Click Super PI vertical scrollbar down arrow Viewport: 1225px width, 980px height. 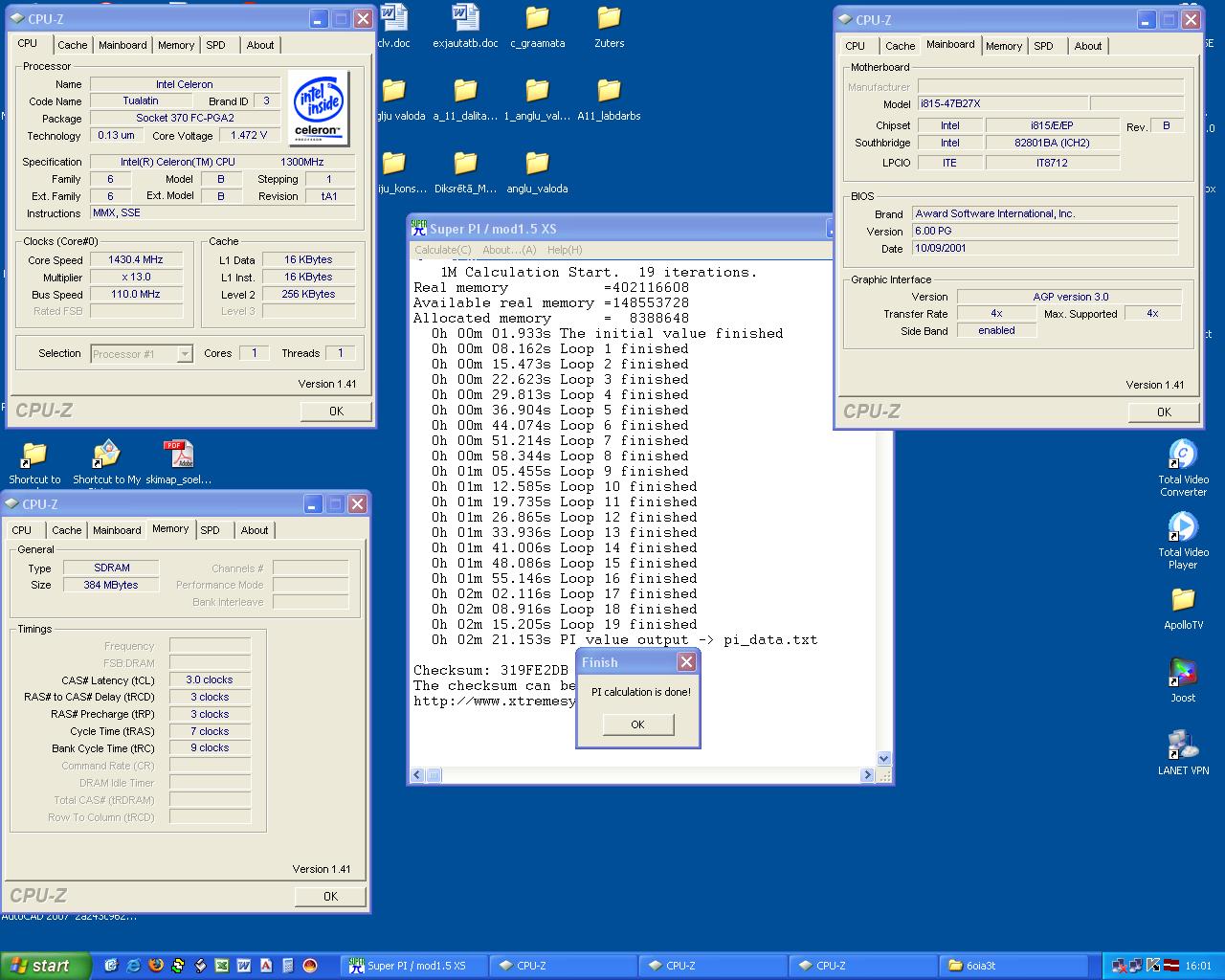click(883, 758)
